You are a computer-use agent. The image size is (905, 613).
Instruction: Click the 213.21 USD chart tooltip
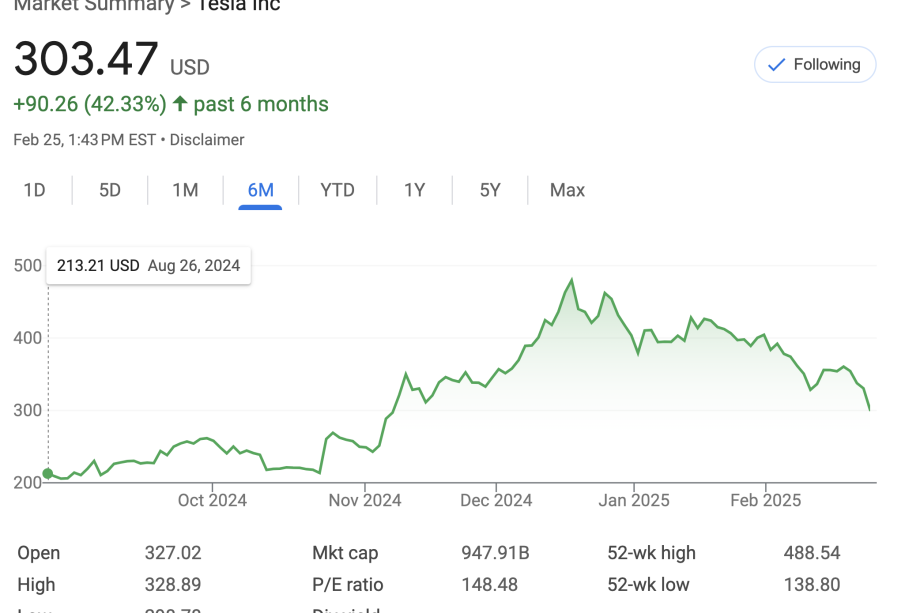point(148,266)
